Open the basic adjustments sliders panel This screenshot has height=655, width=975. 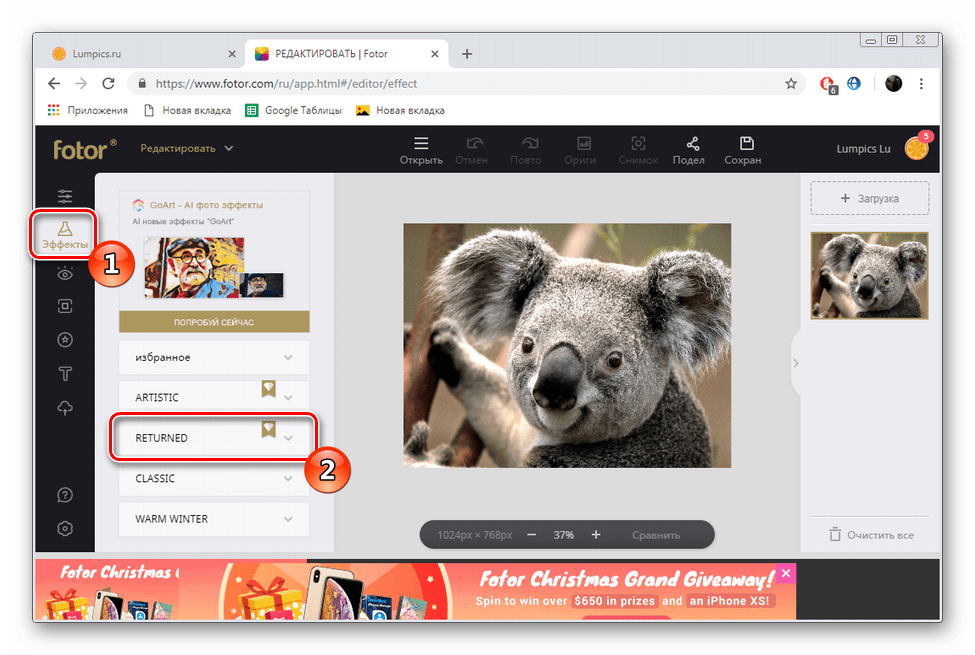(x=65, y=197)
